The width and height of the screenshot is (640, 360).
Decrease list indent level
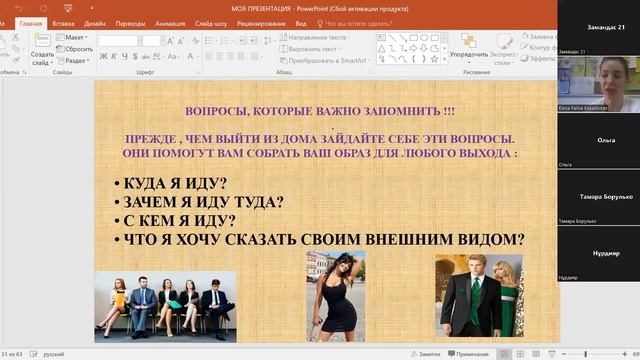pyautogui.click(x=243, y=40)
